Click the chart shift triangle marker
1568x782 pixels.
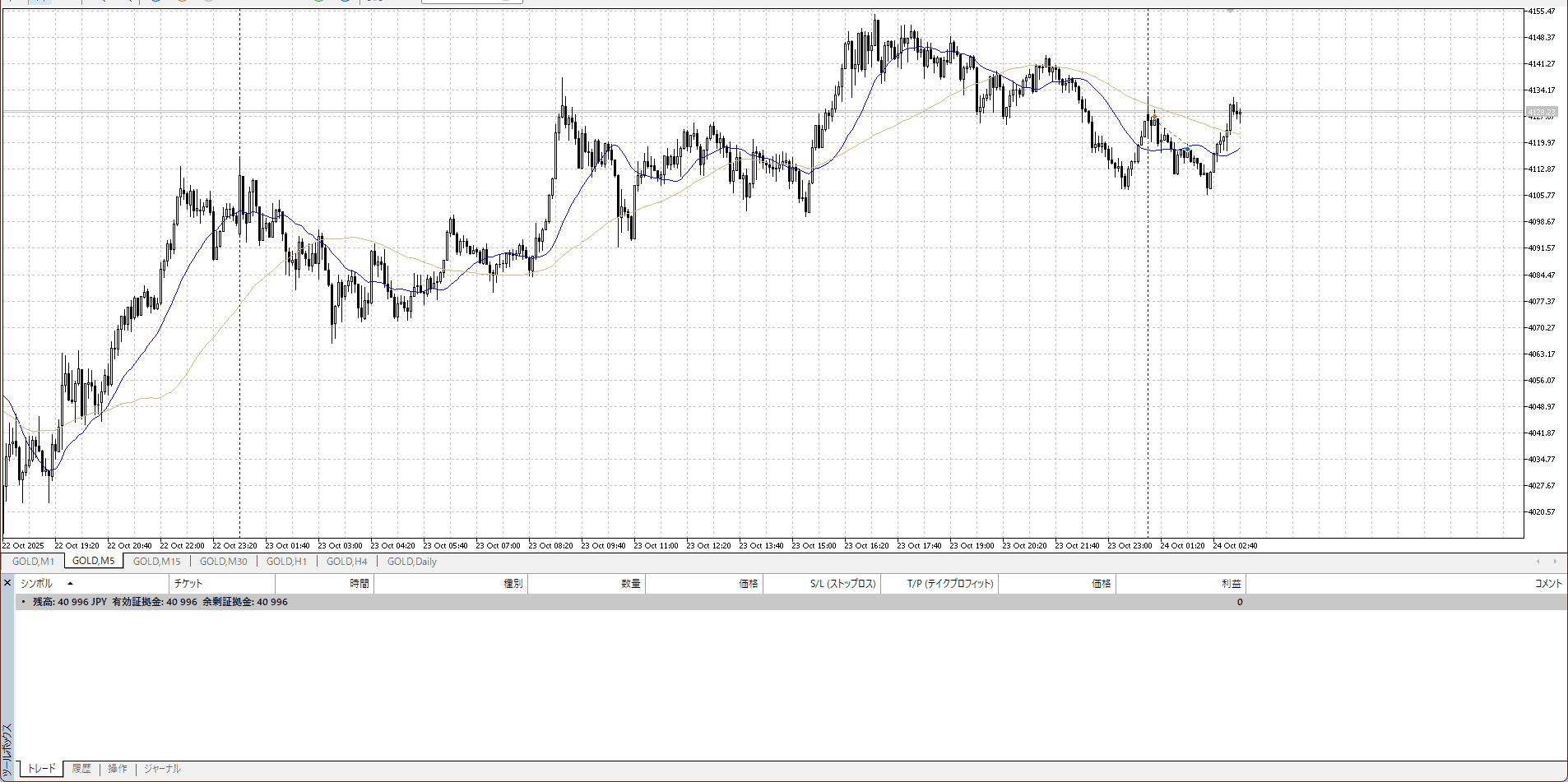(1230, 12)
